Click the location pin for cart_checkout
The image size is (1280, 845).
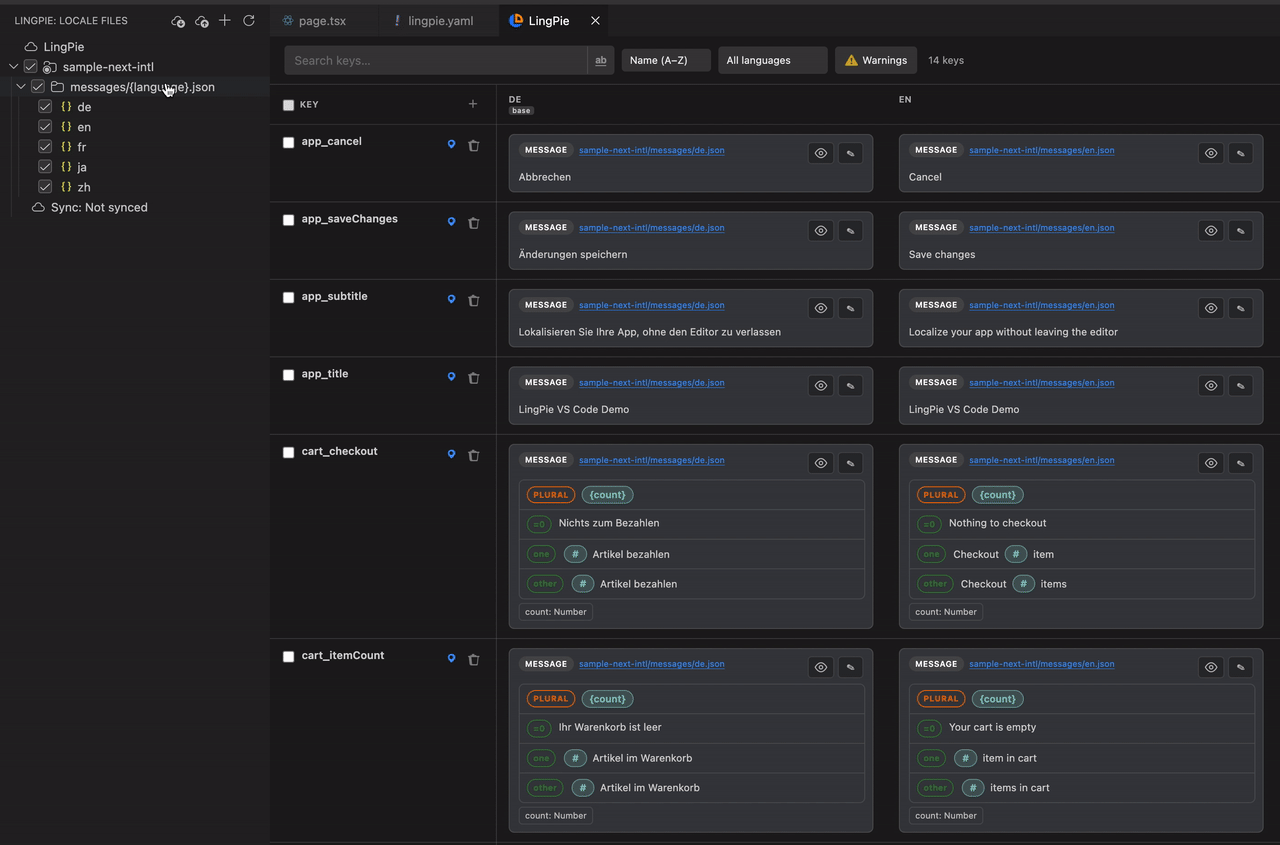tap(451, 455)
